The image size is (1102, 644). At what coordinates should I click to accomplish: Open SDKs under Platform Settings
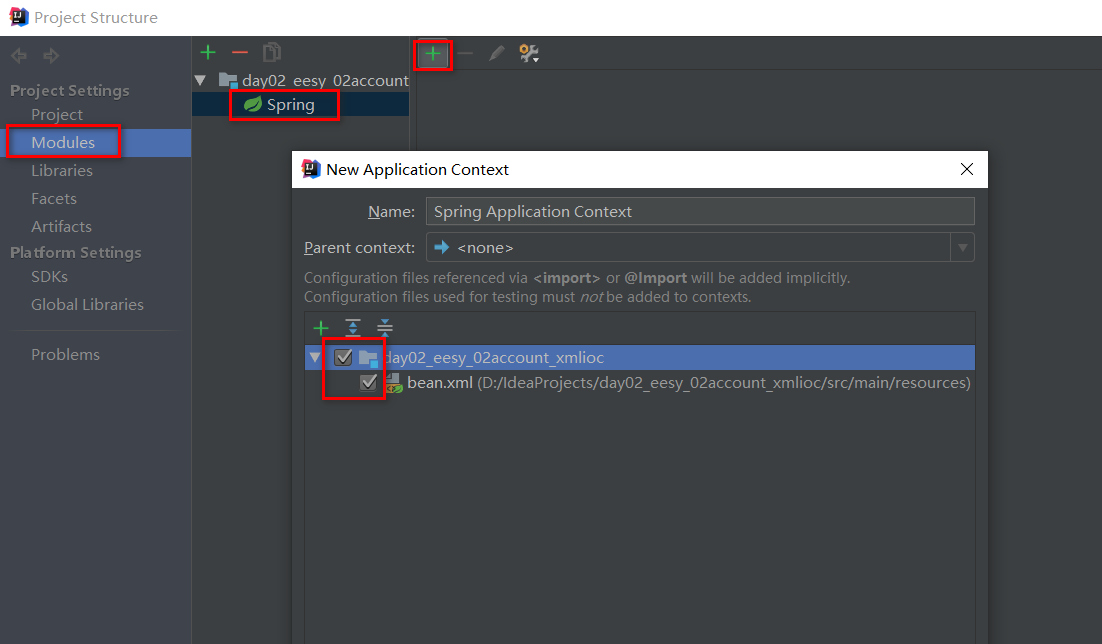click(x=49, y=277)
